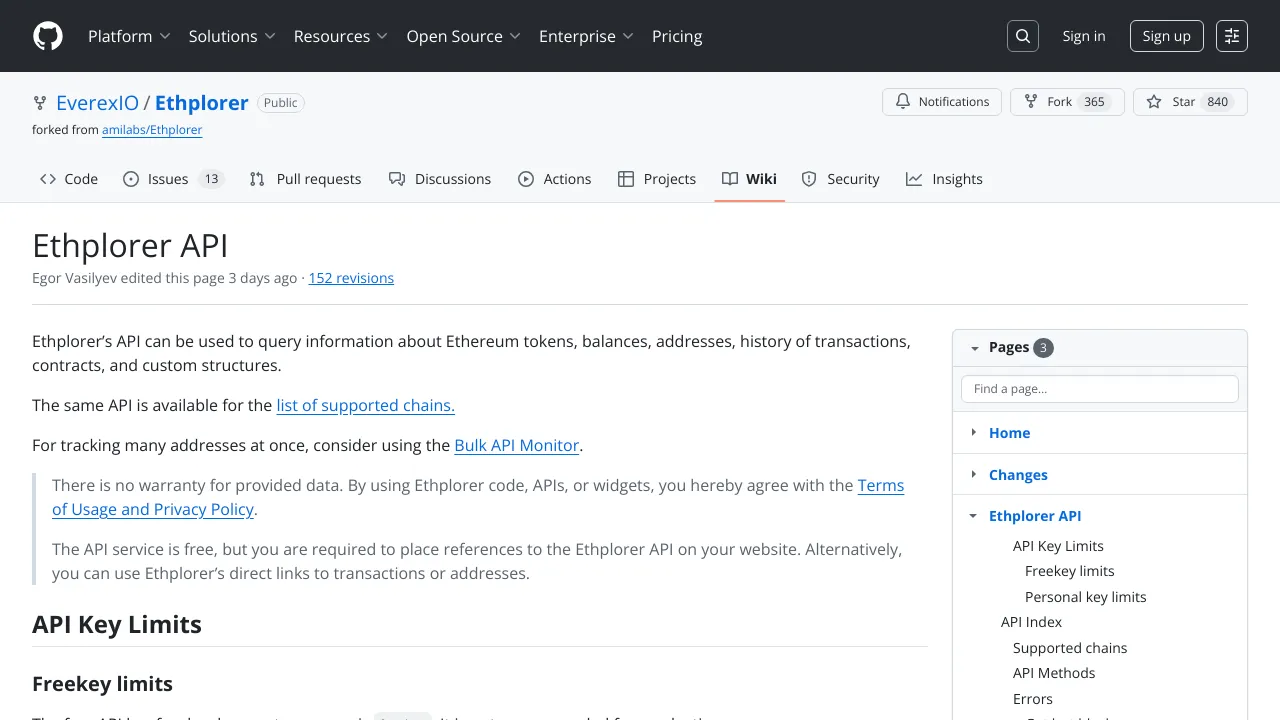
Task: Click the Security tab shield icon
Action: tap(810, 179)
